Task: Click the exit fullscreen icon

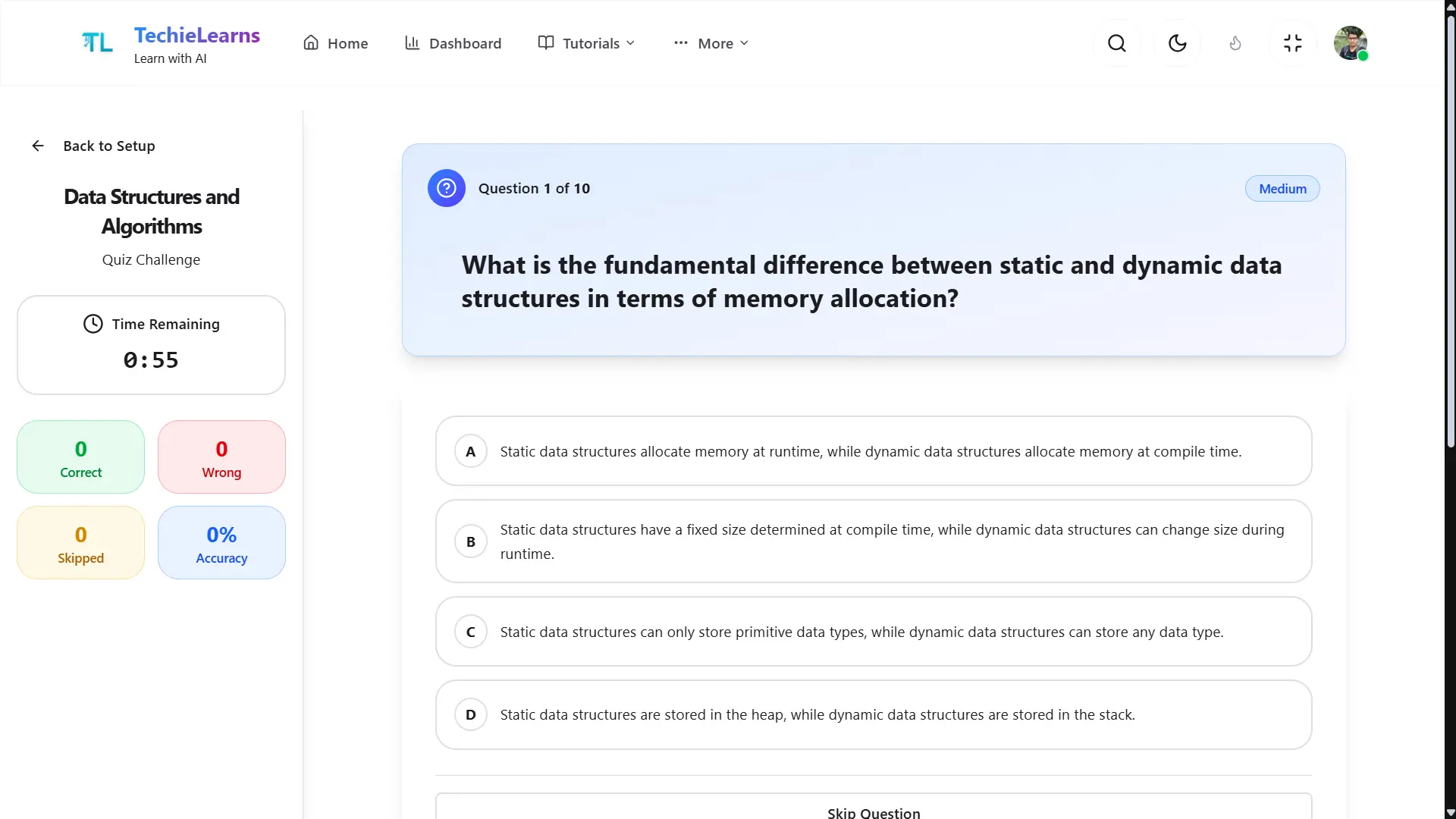Action: 1293,43
